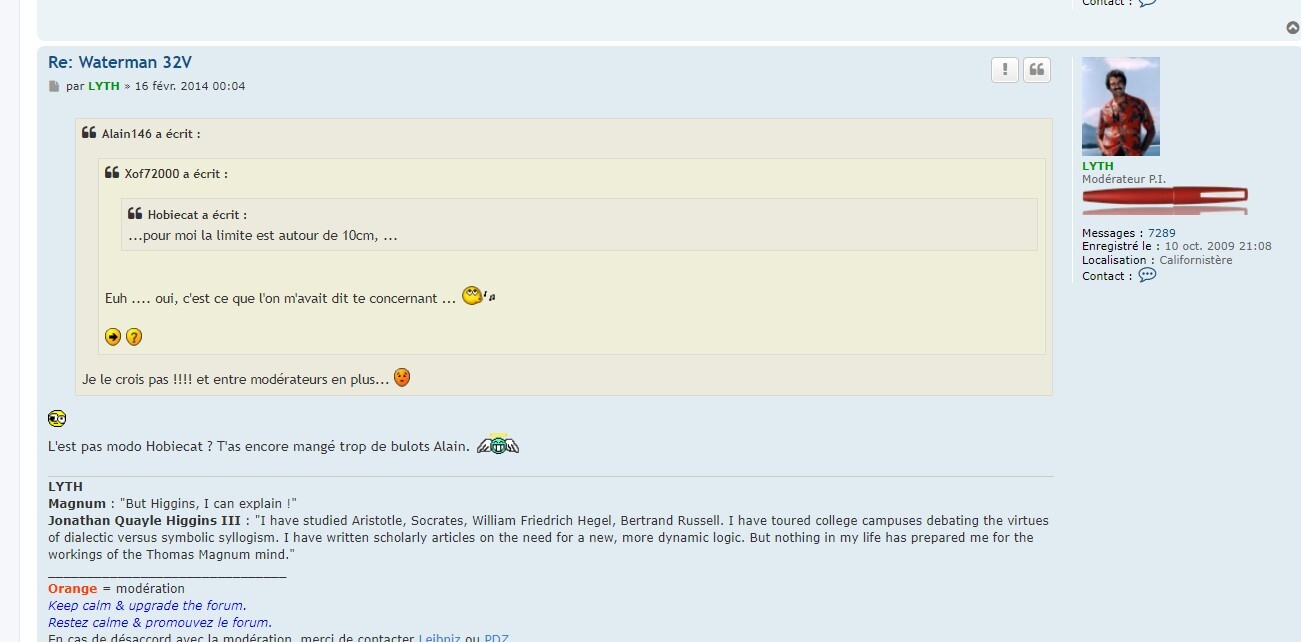
Task: Select the 'Hobiecat a écrit :' quote header
Action: (x=197, y=215)
